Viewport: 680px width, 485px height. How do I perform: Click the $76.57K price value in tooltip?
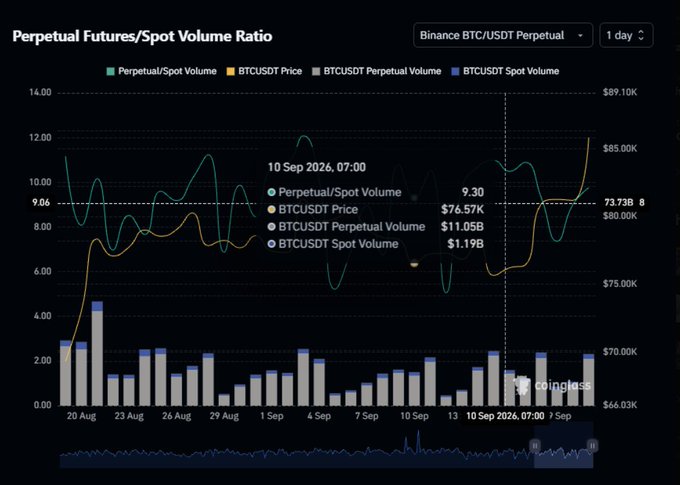(x=462, y=210)
